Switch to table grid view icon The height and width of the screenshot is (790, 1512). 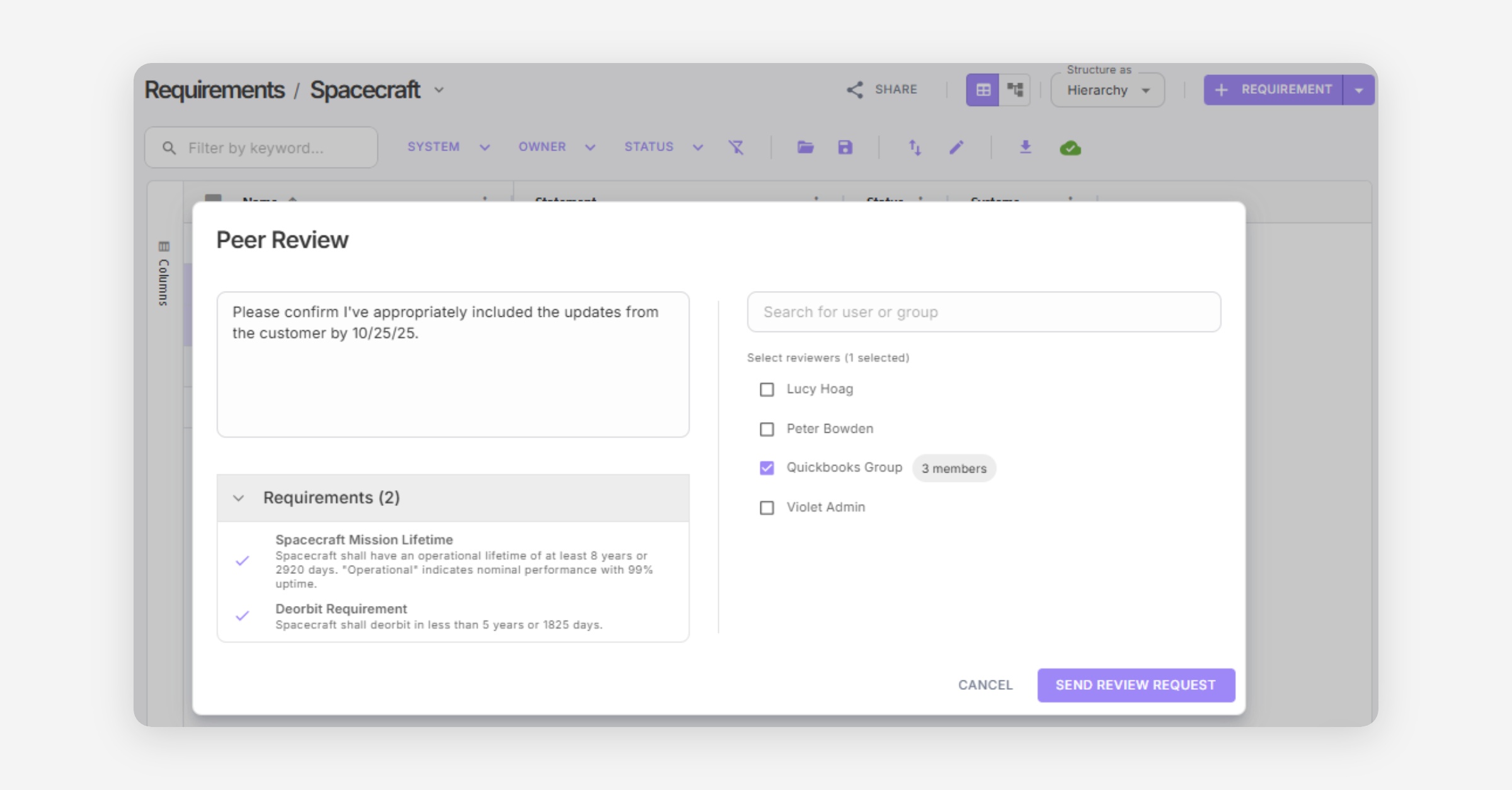click(x=983, y=90)
